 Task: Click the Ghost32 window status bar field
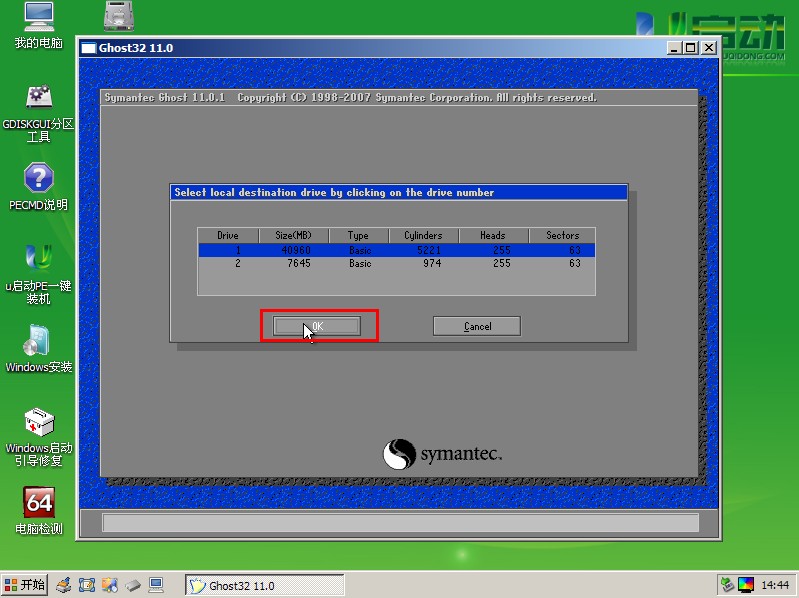tap(400, 523)
